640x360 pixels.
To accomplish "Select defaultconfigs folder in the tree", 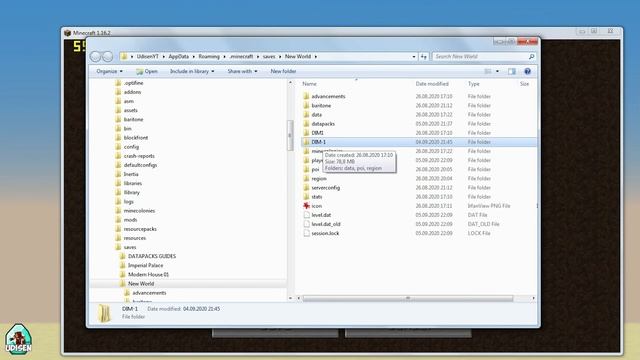I will coord(140,165).
